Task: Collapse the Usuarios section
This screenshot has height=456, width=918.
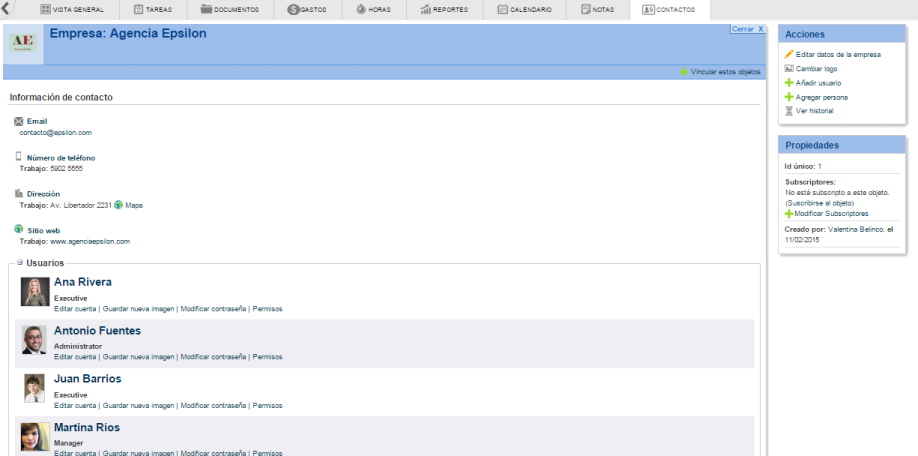Action: click(20, 263)
